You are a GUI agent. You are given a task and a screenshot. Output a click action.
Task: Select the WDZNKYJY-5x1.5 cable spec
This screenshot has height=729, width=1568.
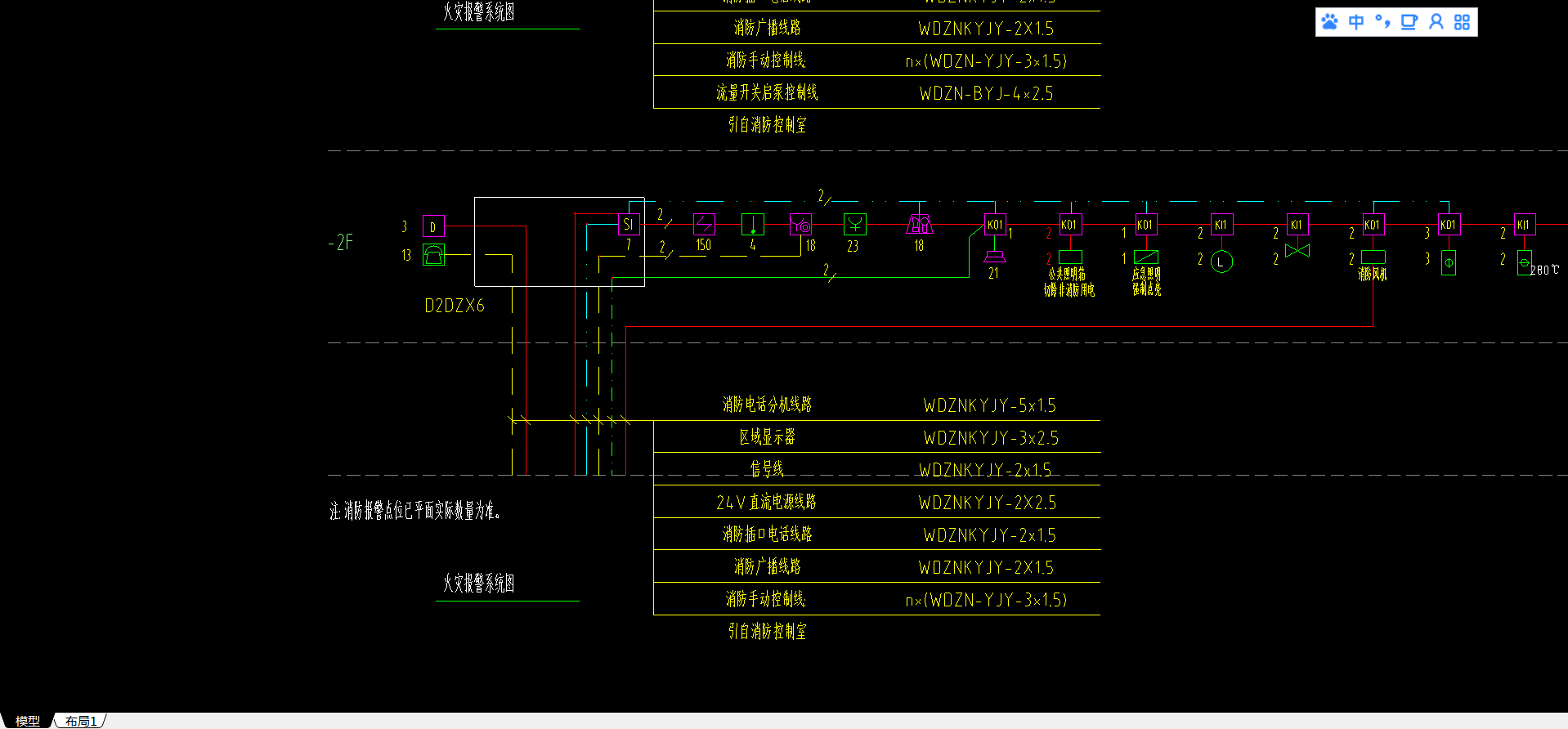pos(990,405)
